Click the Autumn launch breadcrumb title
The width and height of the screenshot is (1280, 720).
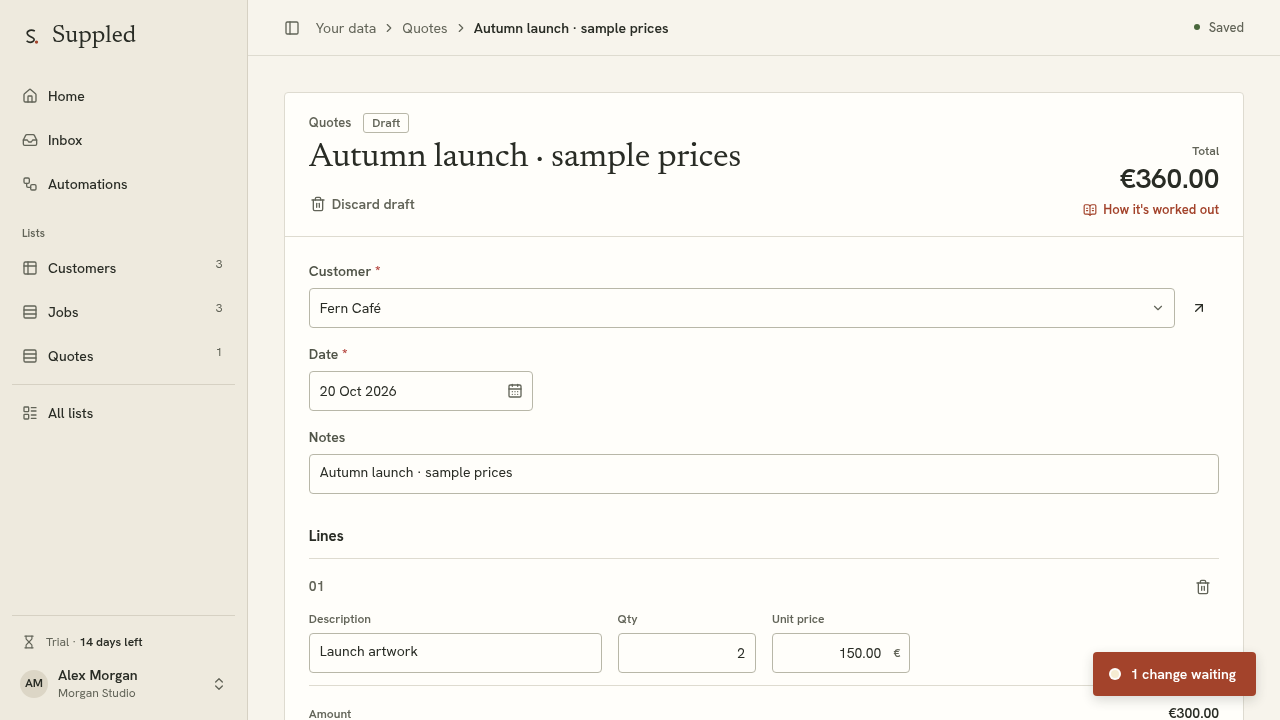[x=571, y=28]
